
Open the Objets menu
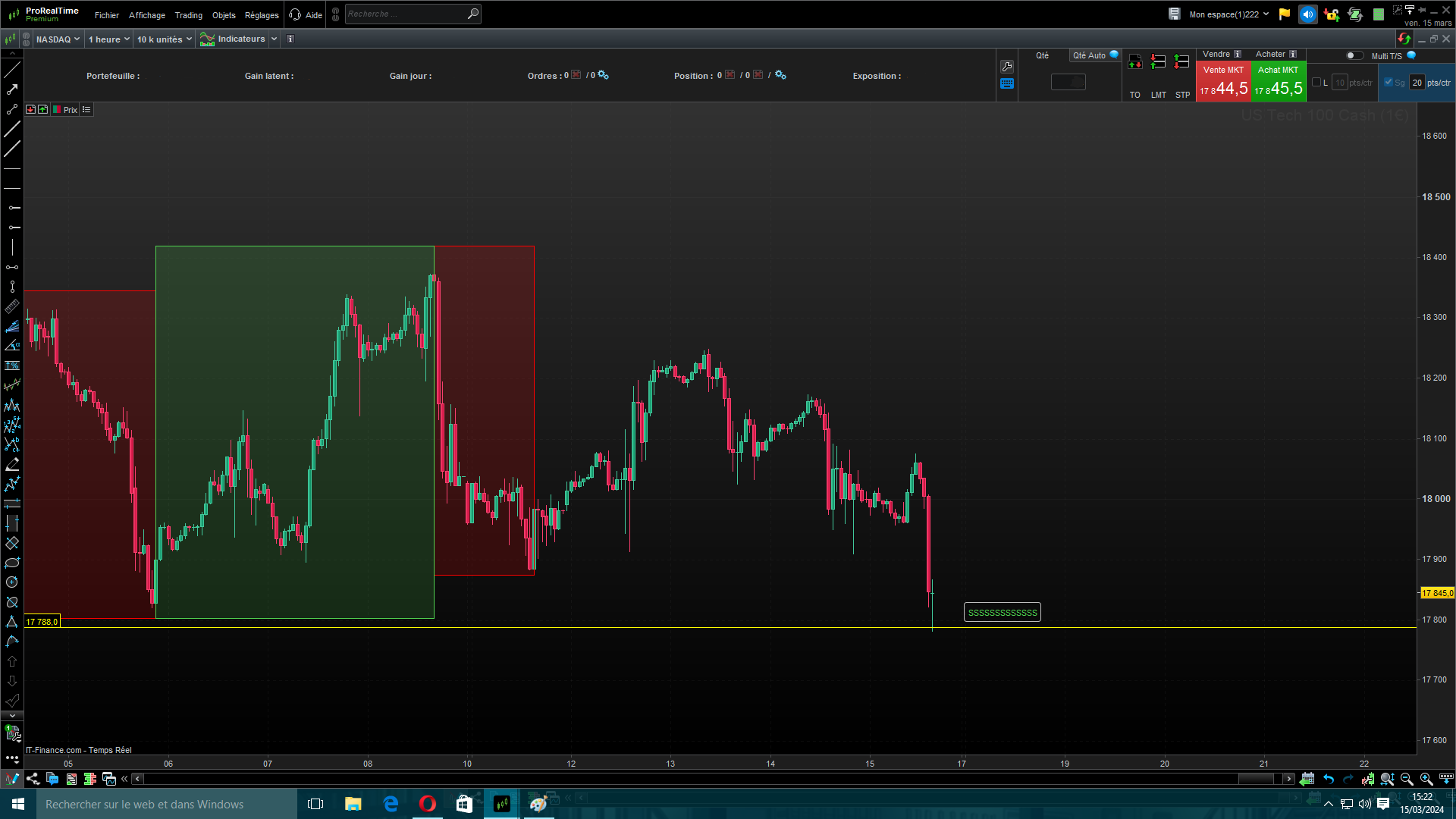224,15
